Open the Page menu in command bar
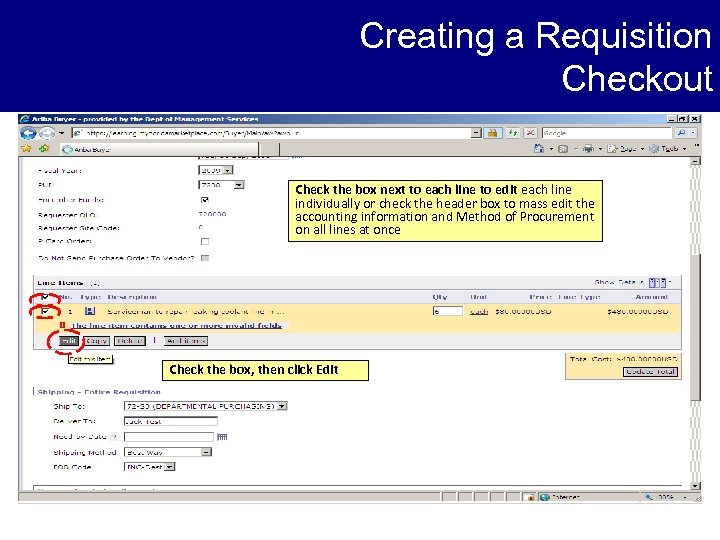 (623, 149)
